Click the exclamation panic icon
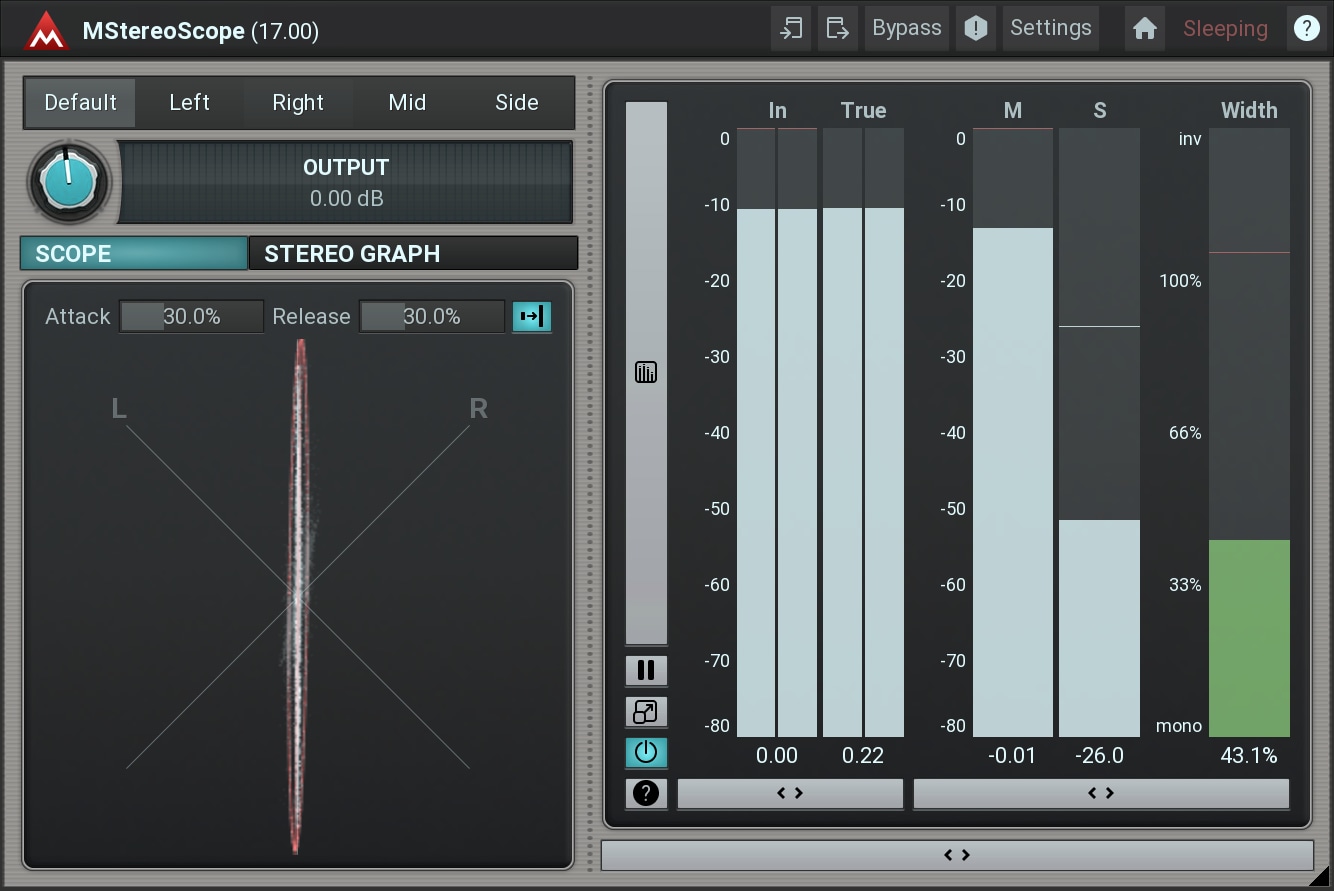Viewport: 1334px width, 891px height. point(975,29)
